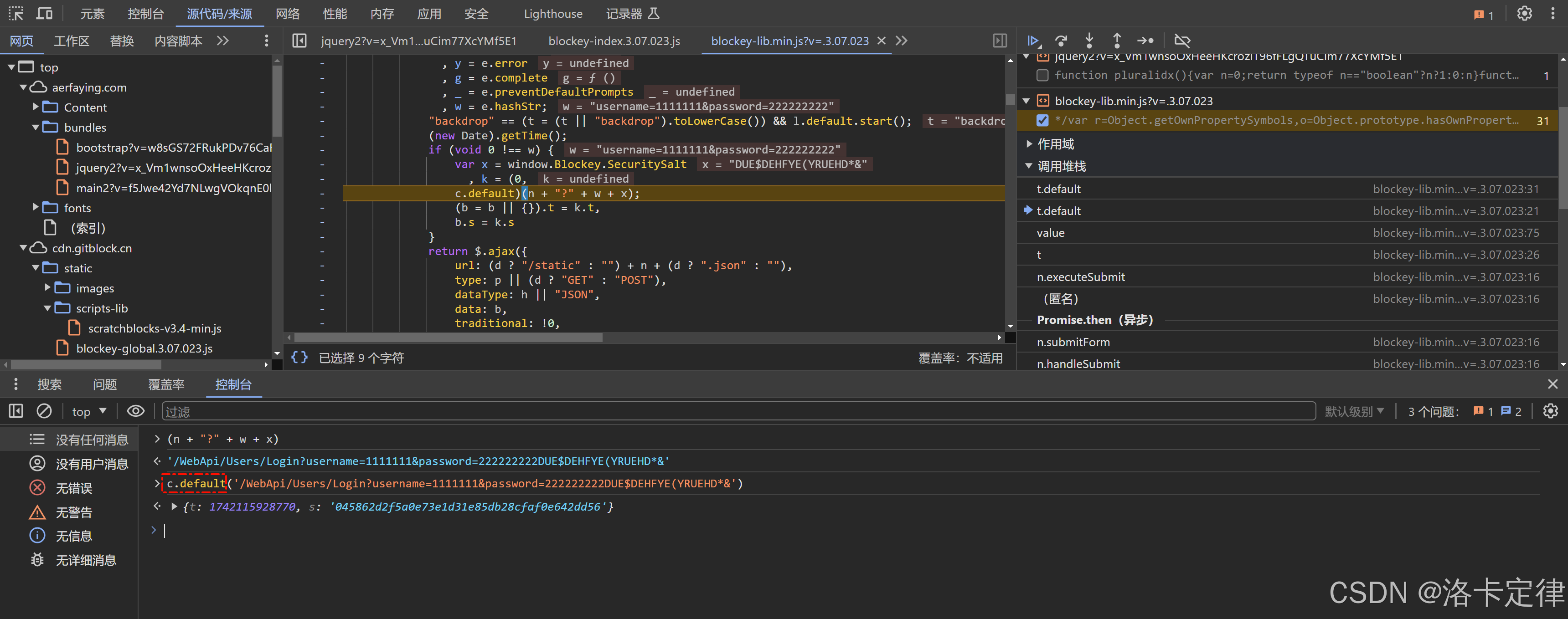
Task: Select the n.executeSubmit call stack frame
Action: [1080, 276]
